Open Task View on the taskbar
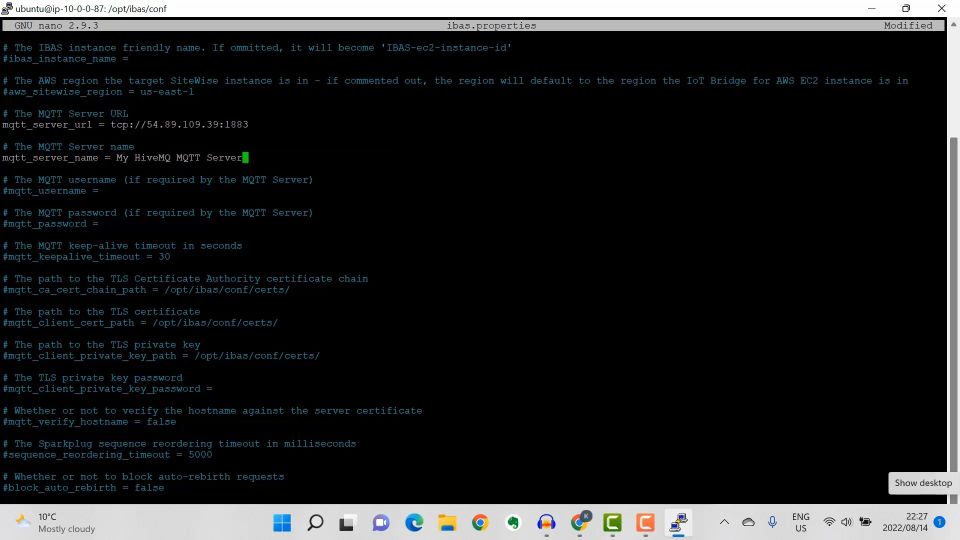 coord(348,523)
